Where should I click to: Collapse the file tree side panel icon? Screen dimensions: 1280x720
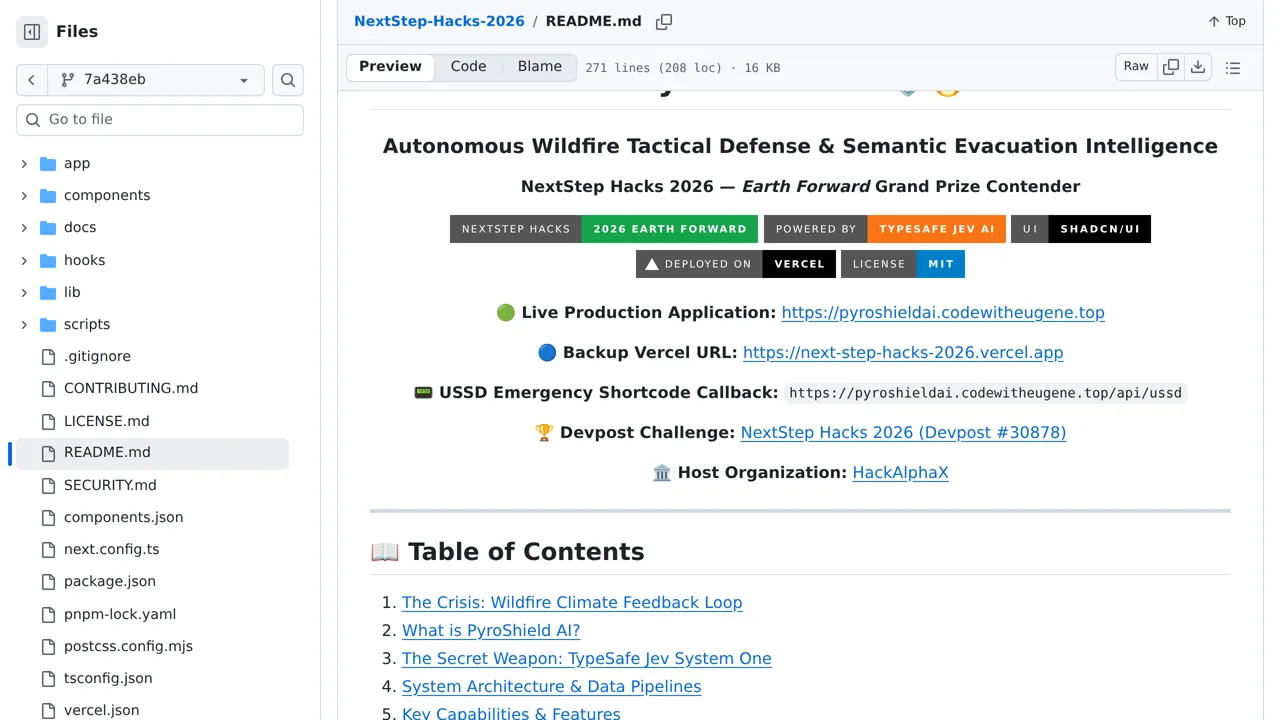coord(32,32)
